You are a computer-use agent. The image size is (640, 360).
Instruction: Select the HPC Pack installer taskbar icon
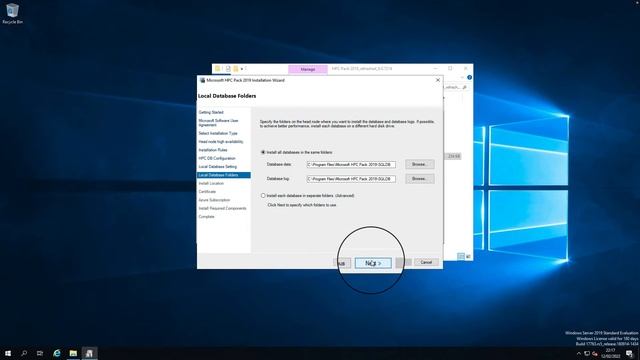[x=89, y=353]
